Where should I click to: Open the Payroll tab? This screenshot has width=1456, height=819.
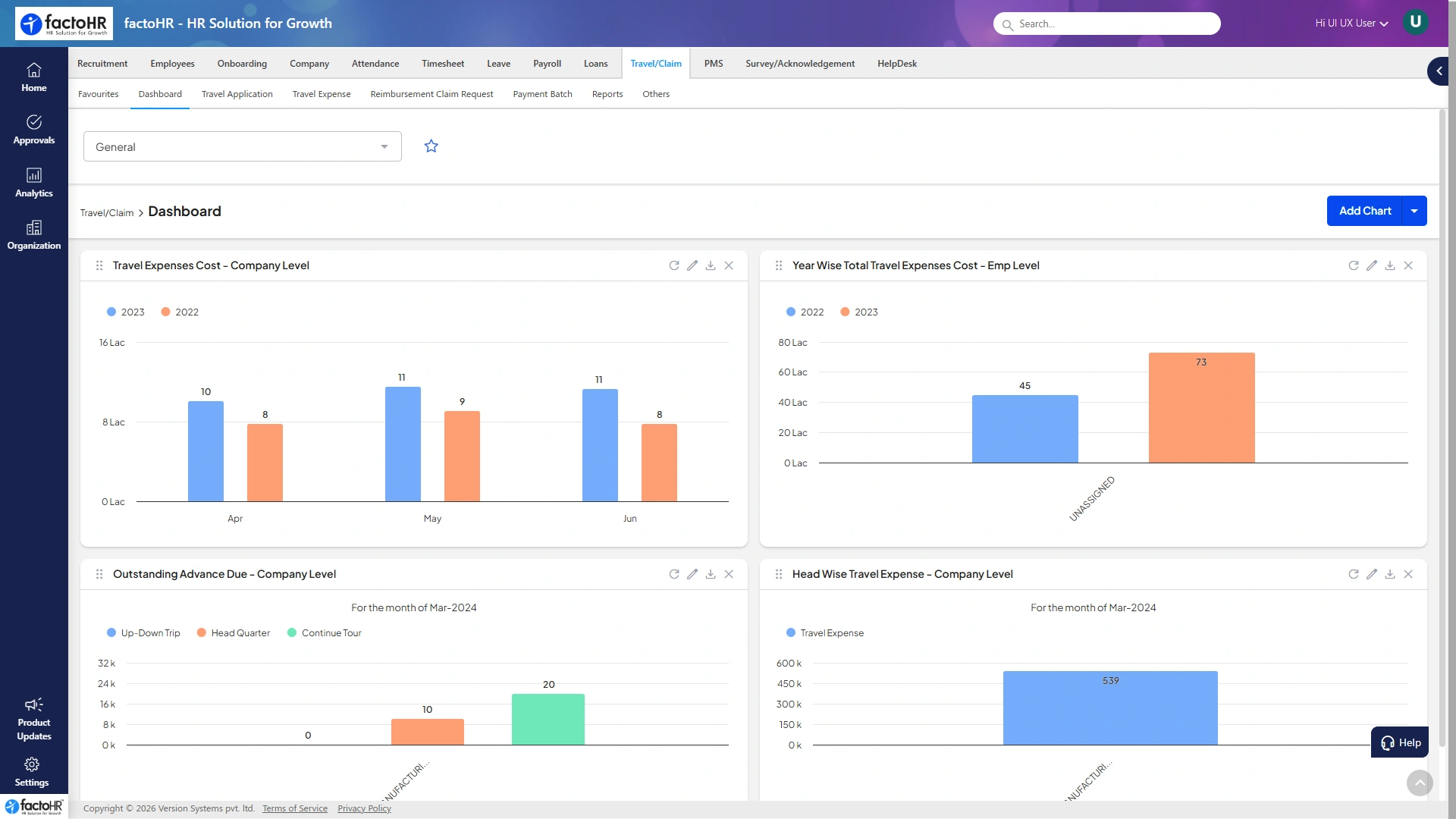pos(547,64)
